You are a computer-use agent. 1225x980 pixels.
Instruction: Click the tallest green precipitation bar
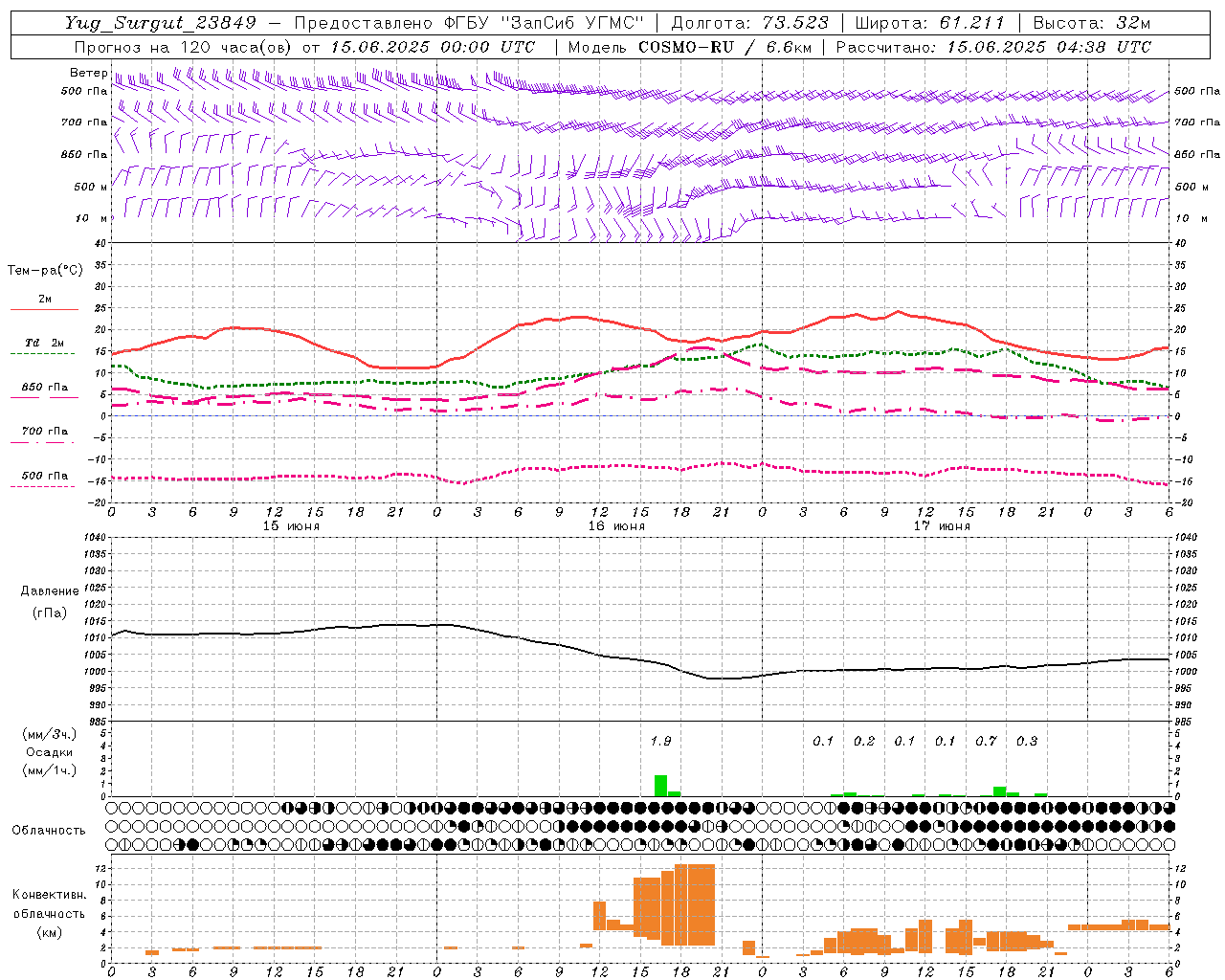pyautogui.click(x=660, y=786)
